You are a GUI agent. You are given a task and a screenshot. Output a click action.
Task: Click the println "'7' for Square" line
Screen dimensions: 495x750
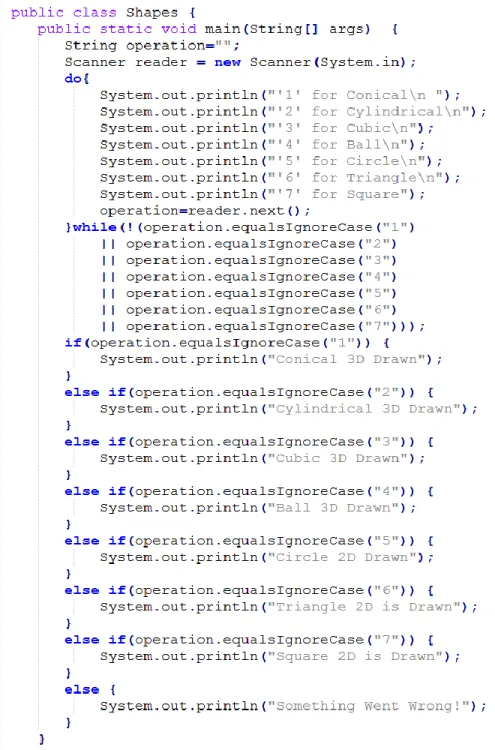262,194
